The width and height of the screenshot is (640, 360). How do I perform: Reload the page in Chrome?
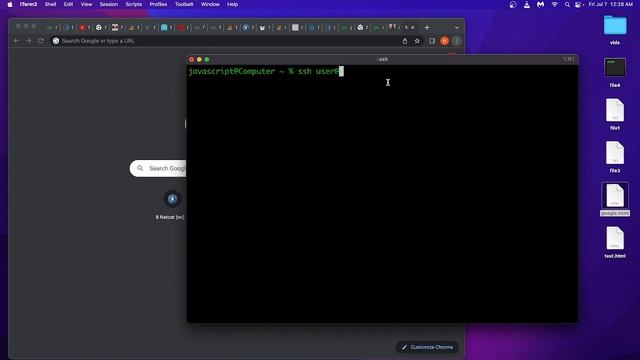click(41, 41)
